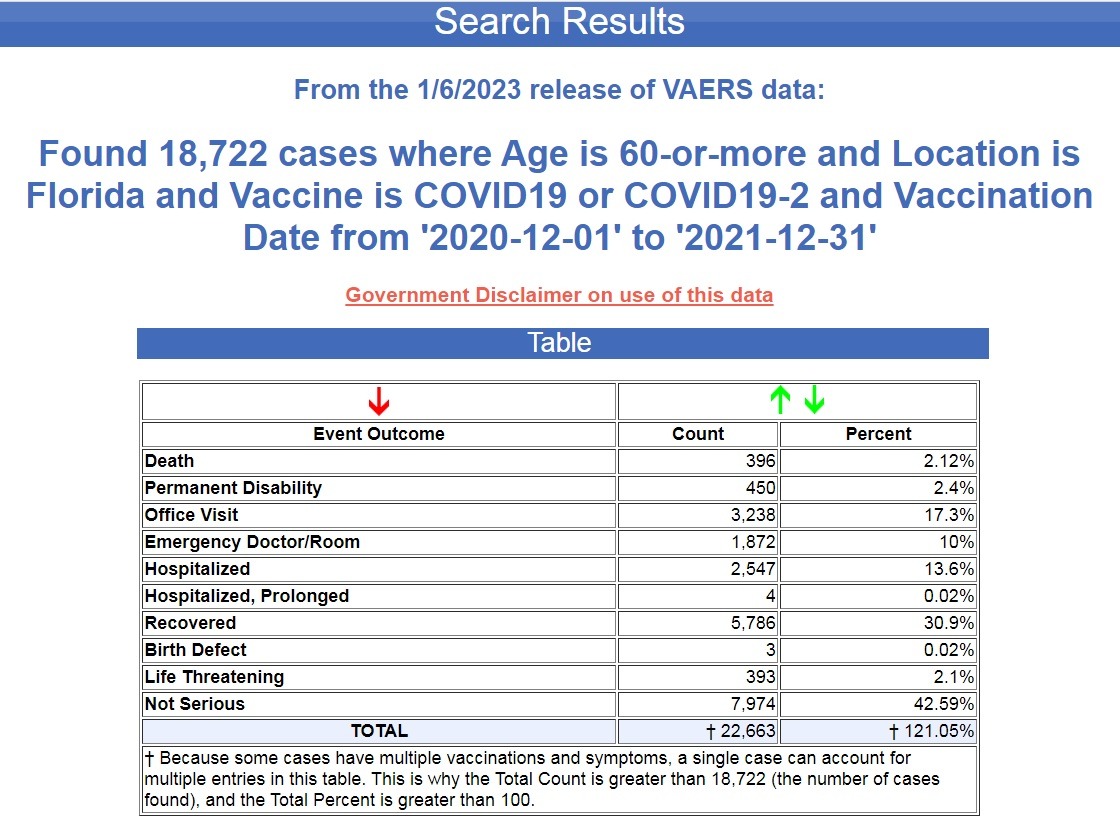The height and width of the screenshot is (830, 1120).
Task: Click the Birth Defect row label
Action: coord(196,650)
